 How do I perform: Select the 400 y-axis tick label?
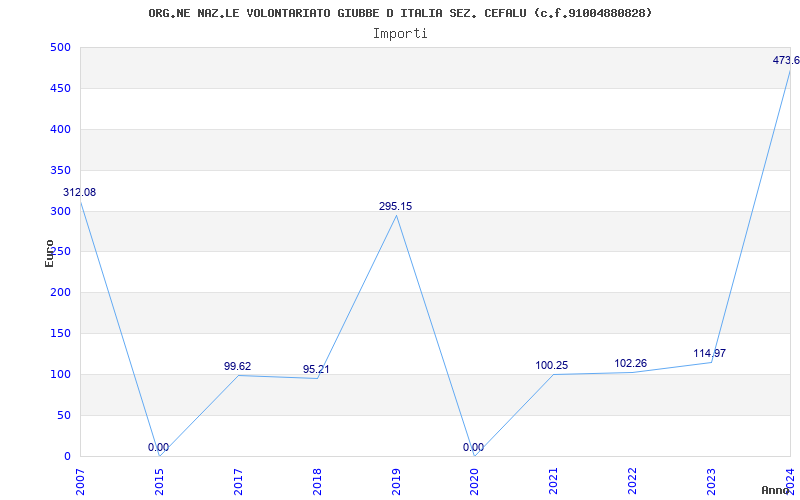[60, 129]
